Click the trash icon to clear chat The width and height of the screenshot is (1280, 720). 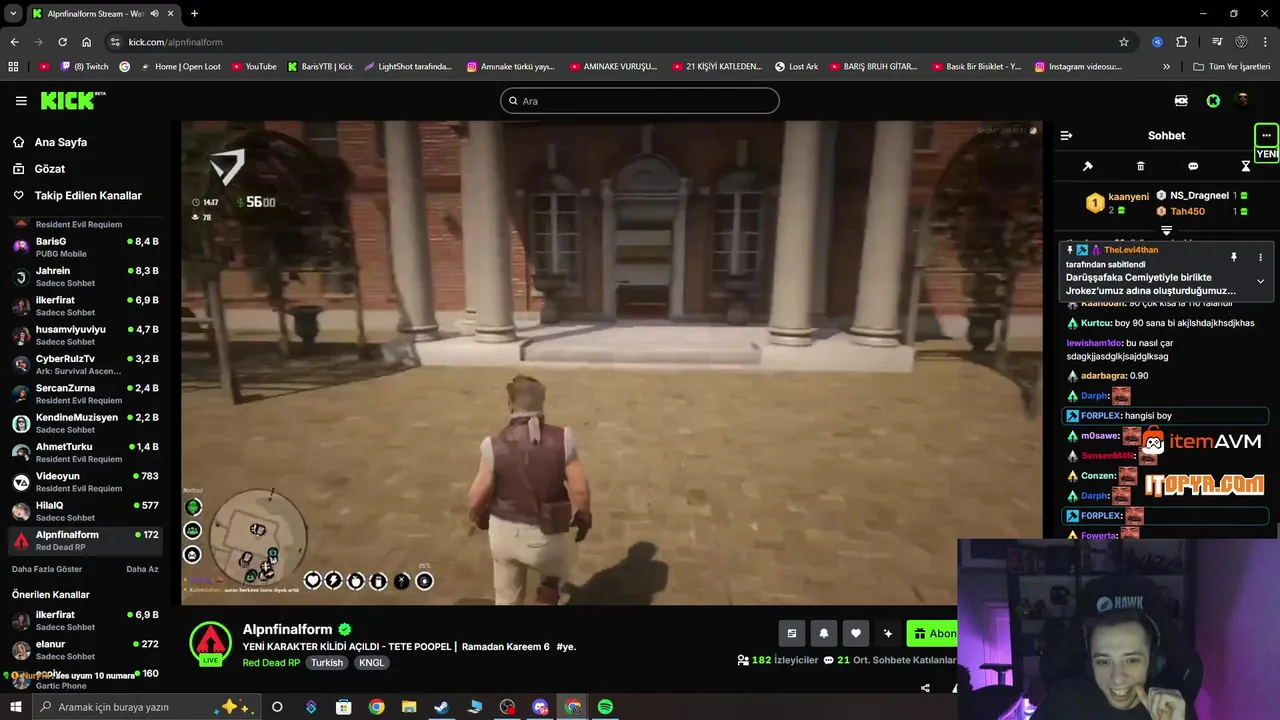click(x=1140, y=166)
